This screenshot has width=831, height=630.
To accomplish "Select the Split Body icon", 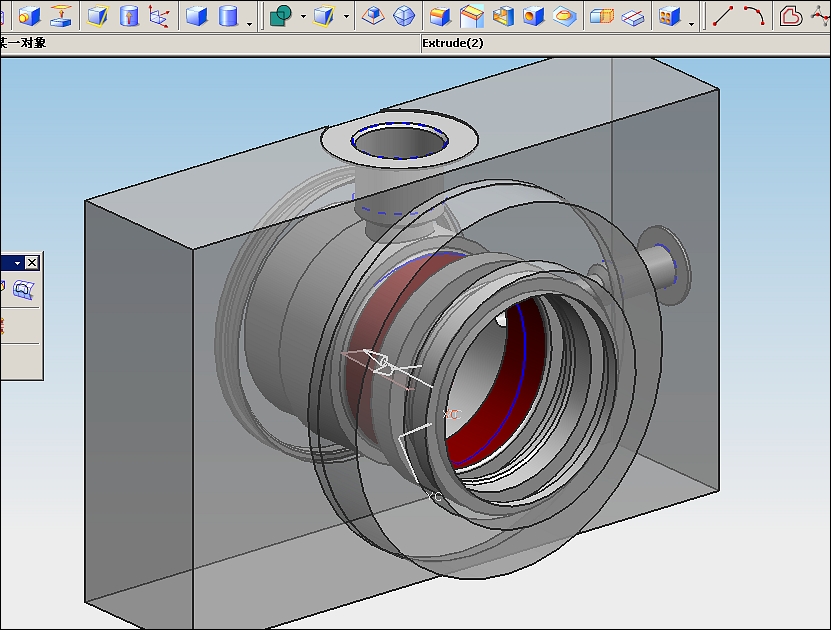I will coord(632,16).
